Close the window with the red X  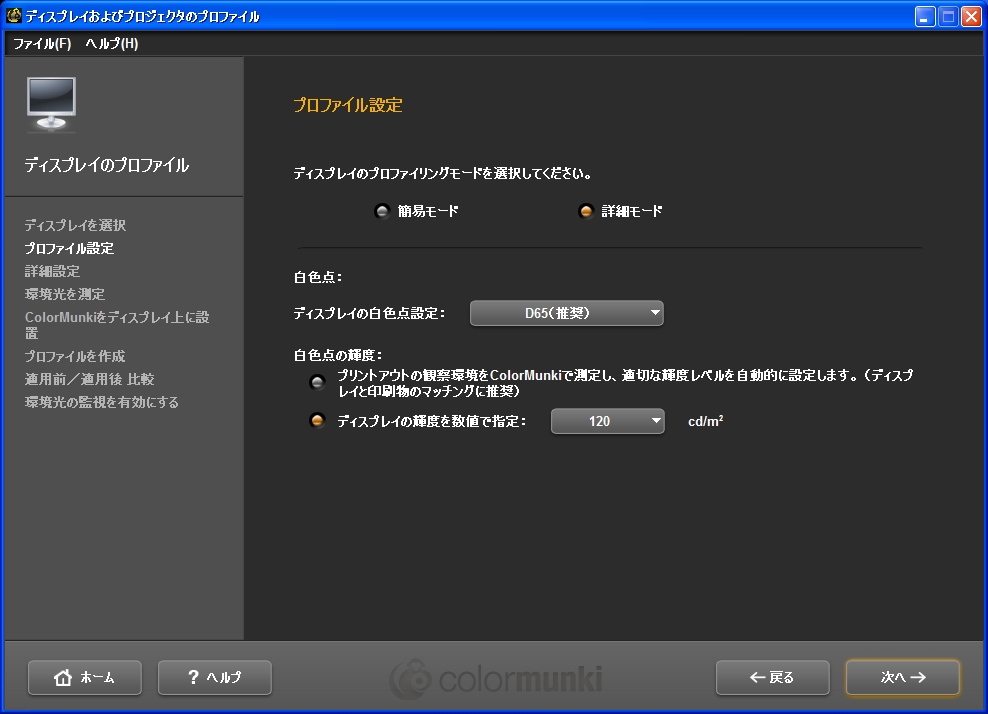pyautogui.click(x=972, y=16)
